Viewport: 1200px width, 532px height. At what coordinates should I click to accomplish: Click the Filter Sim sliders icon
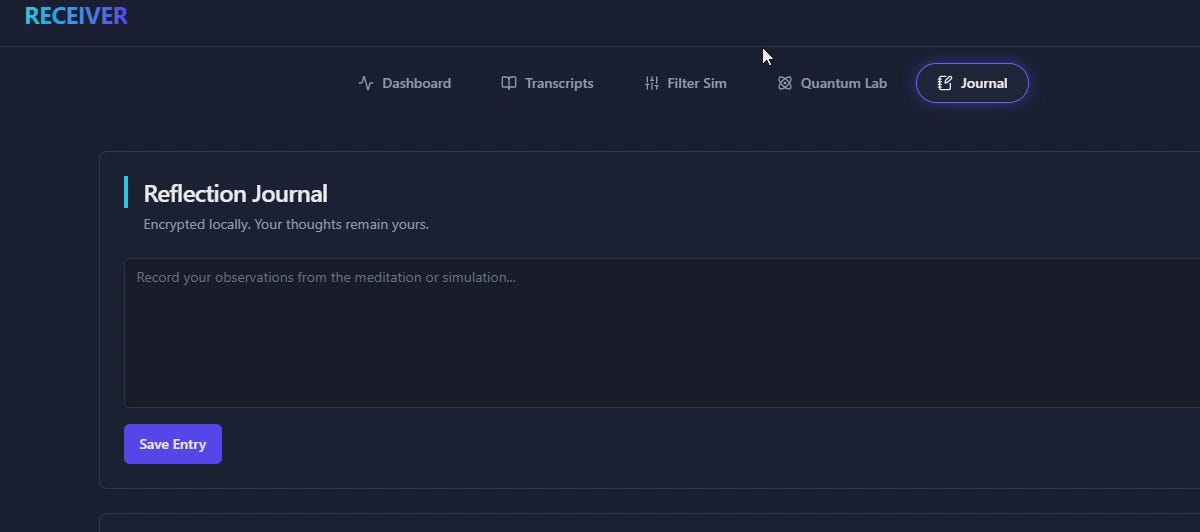tap(652, 83)
